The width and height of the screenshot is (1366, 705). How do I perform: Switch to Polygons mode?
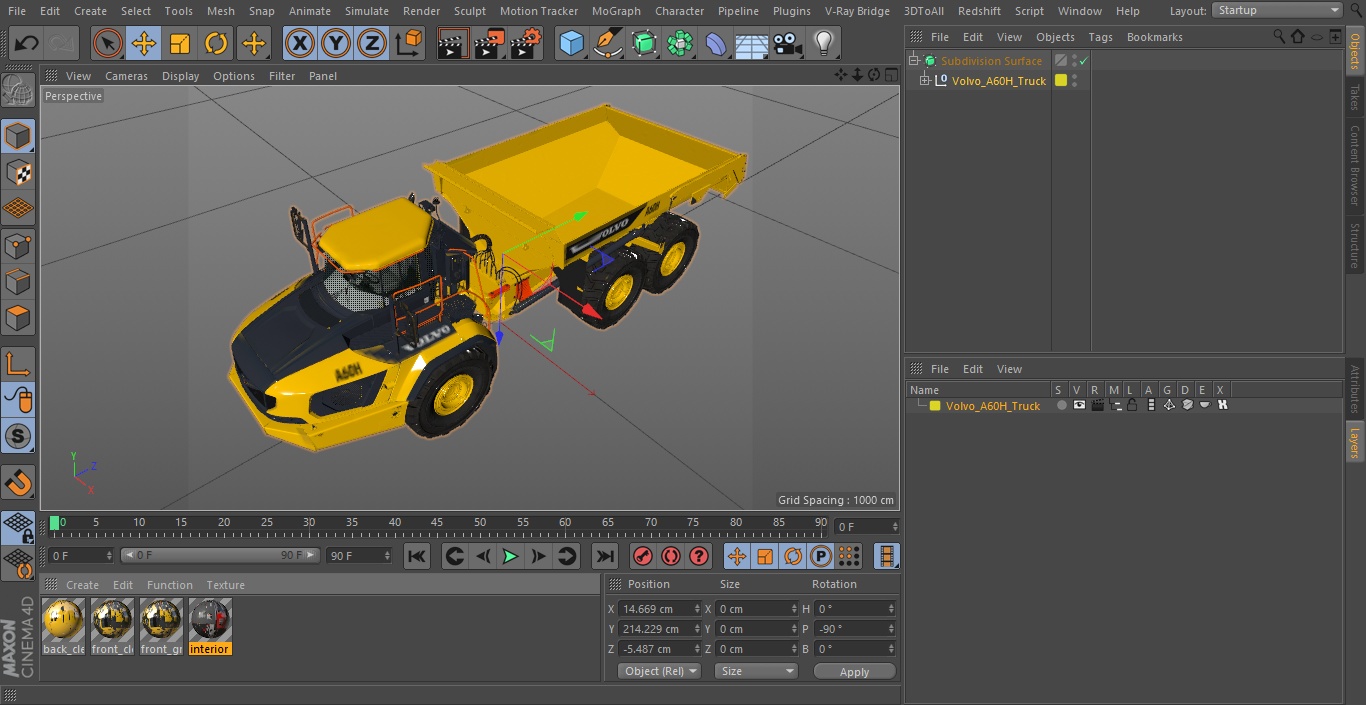[x=18, y=318]
